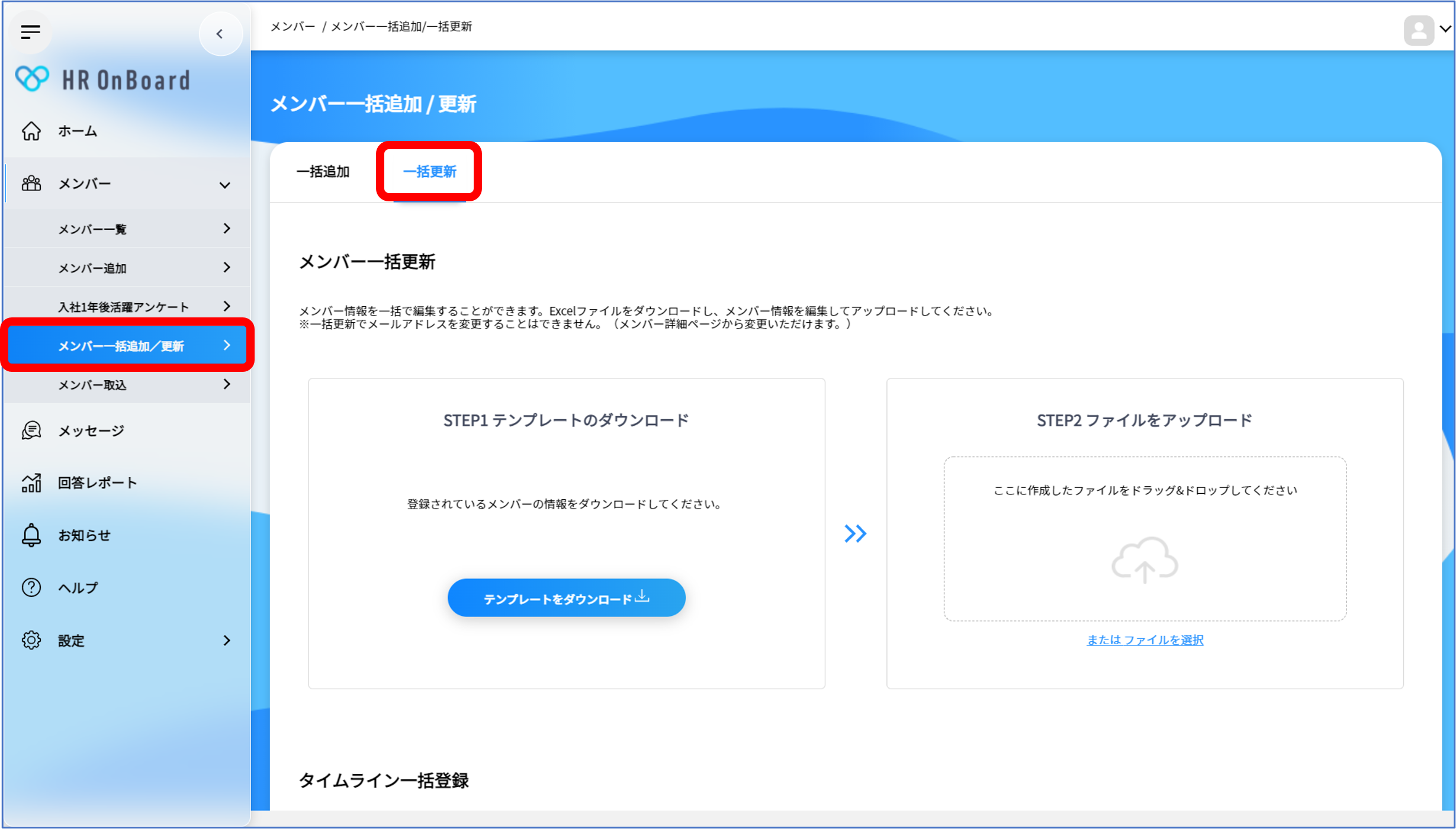
Task: Click the arrow next to メンバー追加
Action: click(x=227, y=267)
